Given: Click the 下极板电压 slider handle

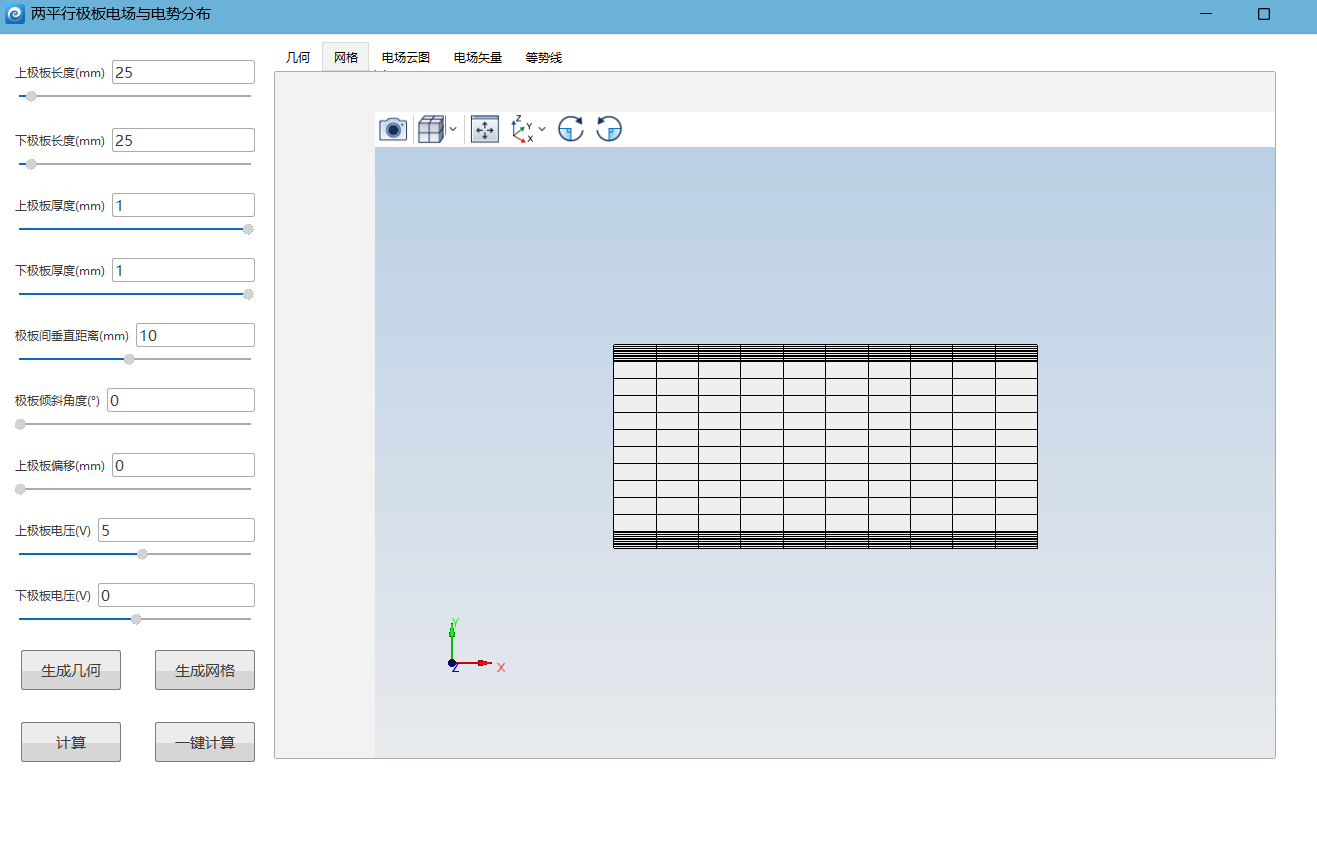Looking at the screenshot, I should point(136,619).
